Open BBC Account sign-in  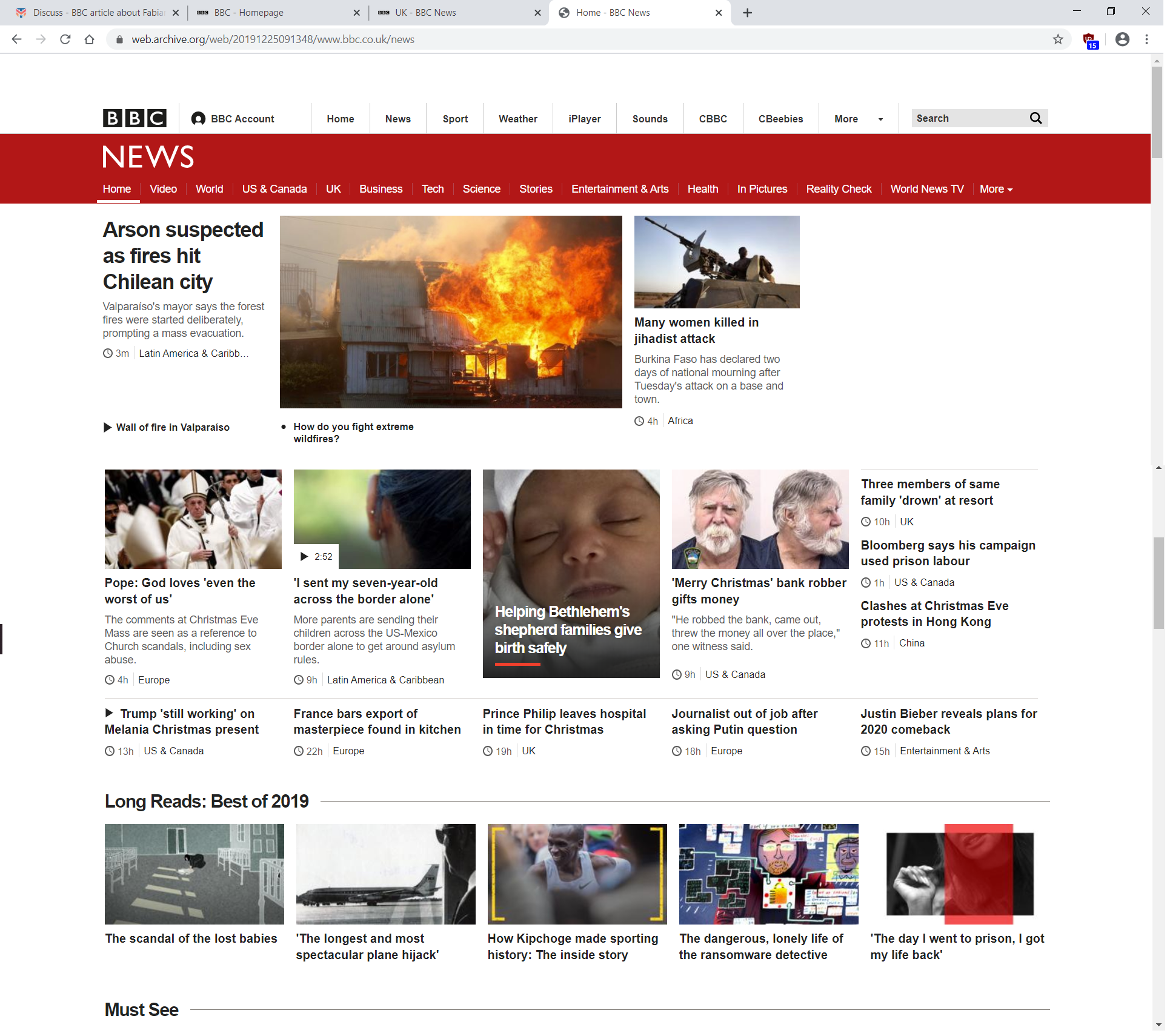233,119
